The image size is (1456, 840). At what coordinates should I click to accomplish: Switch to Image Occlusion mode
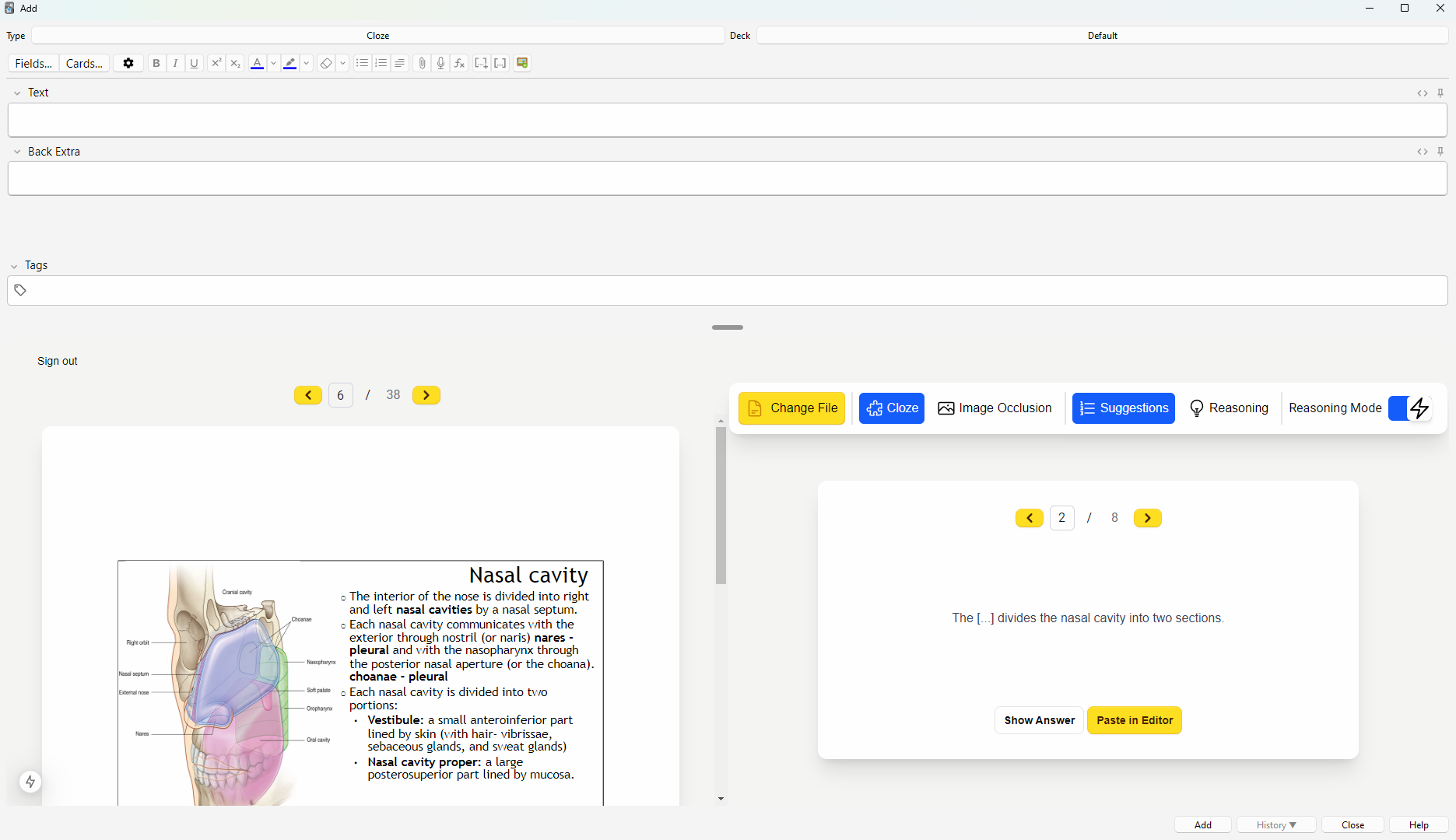coord(995,408)
